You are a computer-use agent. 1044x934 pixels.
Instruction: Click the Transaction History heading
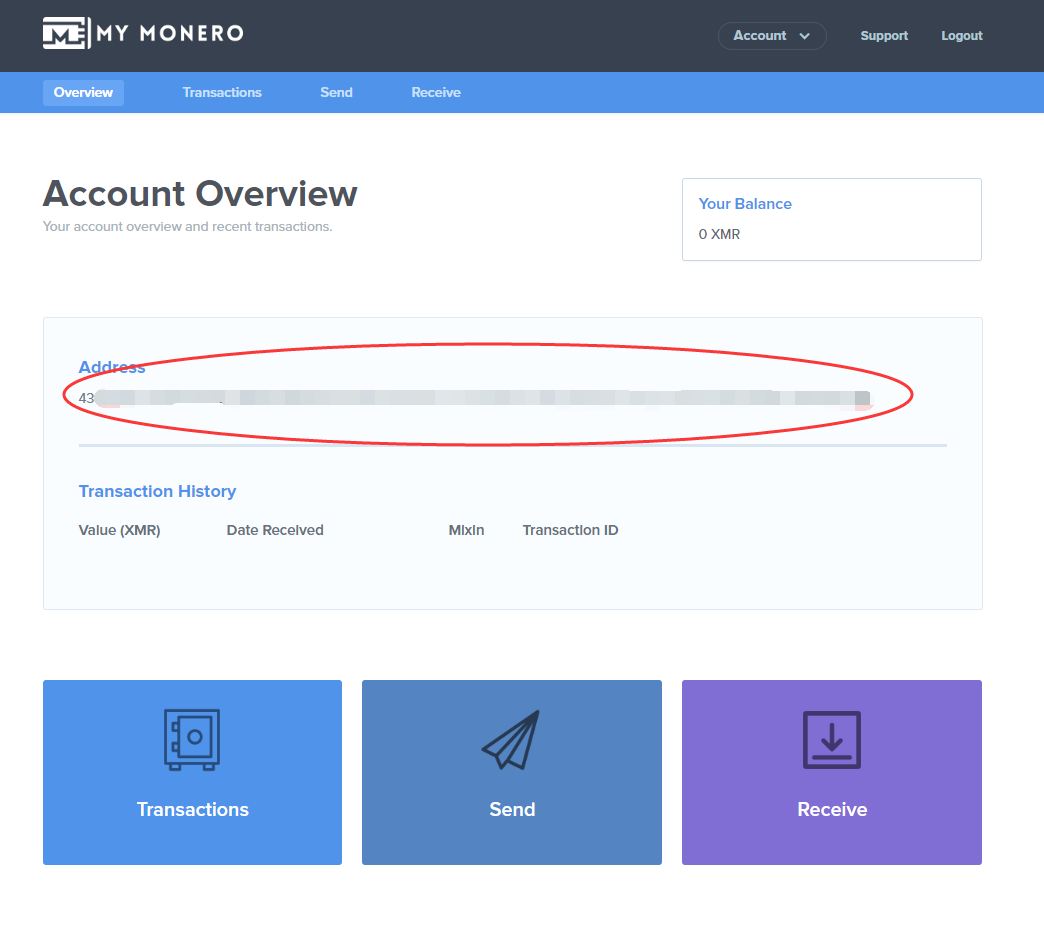(157, 491)
